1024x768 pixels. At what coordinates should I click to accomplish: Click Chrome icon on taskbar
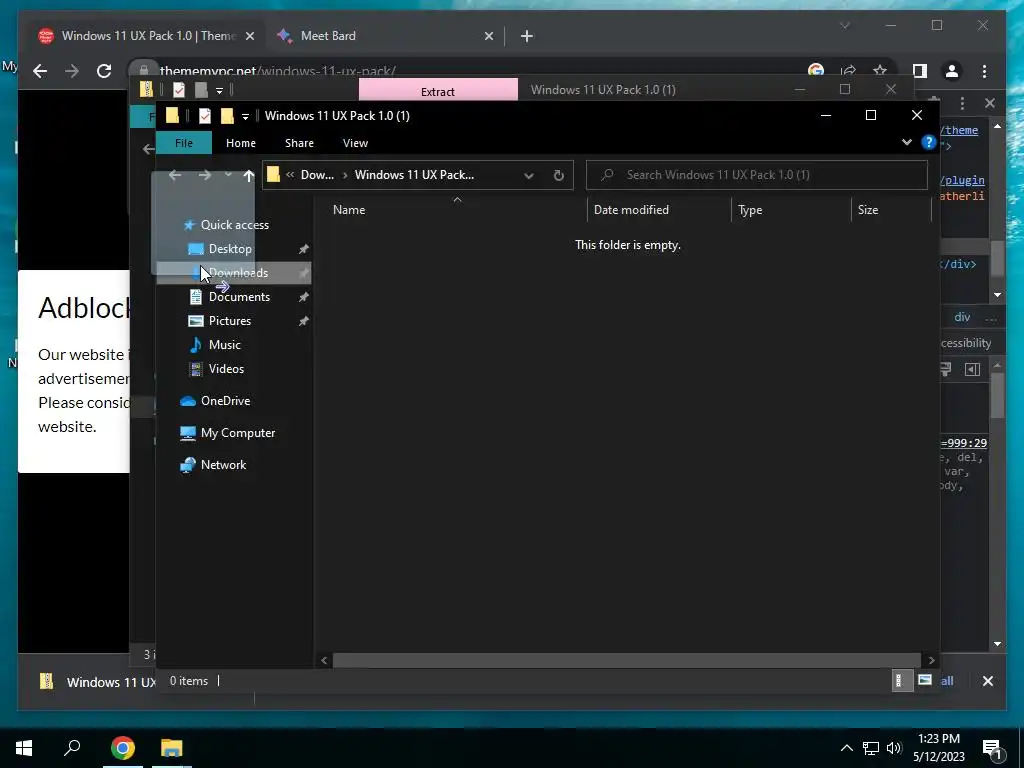click(123, 748)
